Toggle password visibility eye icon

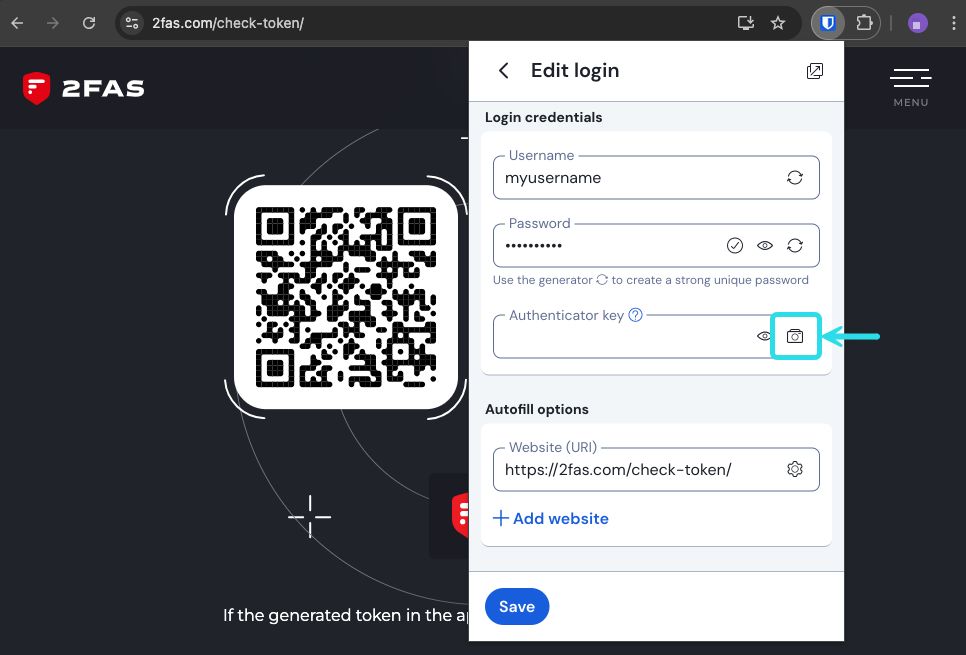pos(765,245)
